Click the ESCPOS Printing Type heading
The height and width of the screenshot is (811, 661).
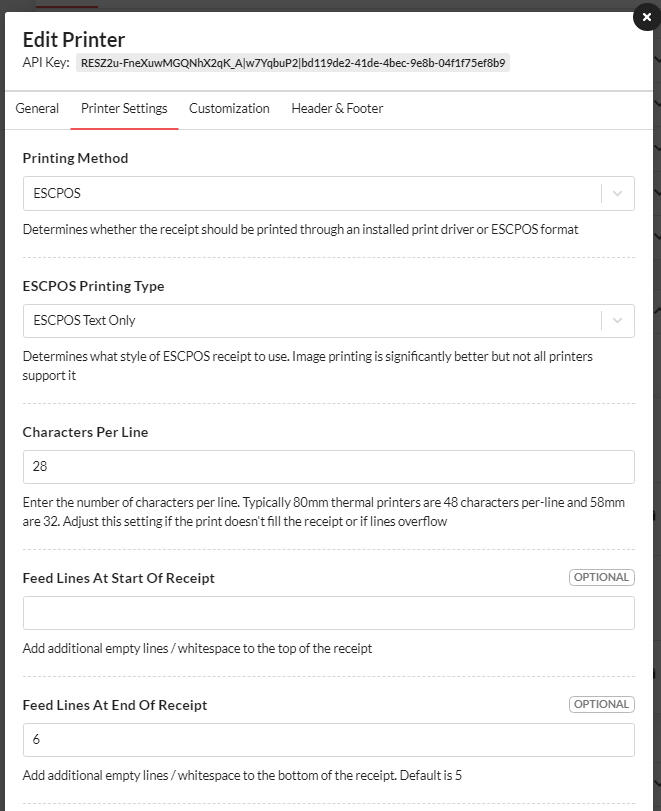tap(93, 286)
